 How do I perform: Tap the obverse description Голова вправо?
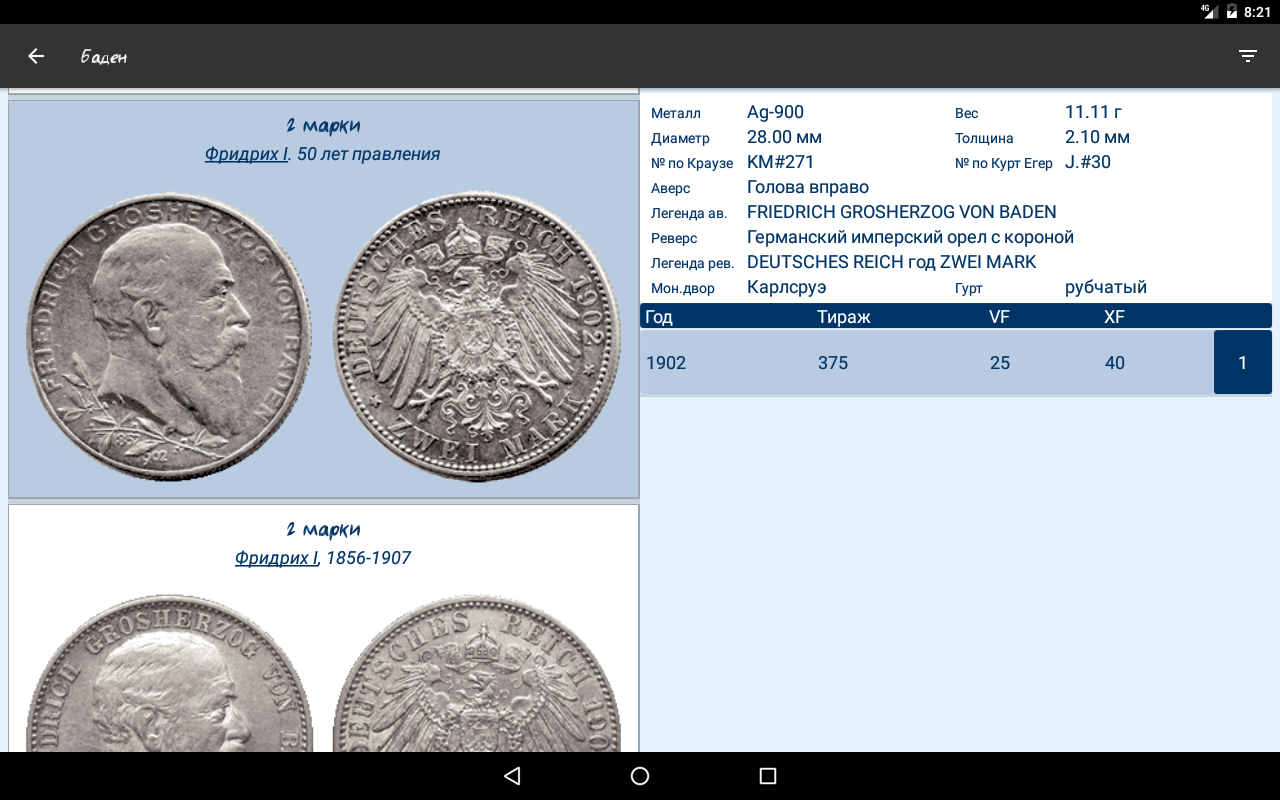click(x=808, y=187)
